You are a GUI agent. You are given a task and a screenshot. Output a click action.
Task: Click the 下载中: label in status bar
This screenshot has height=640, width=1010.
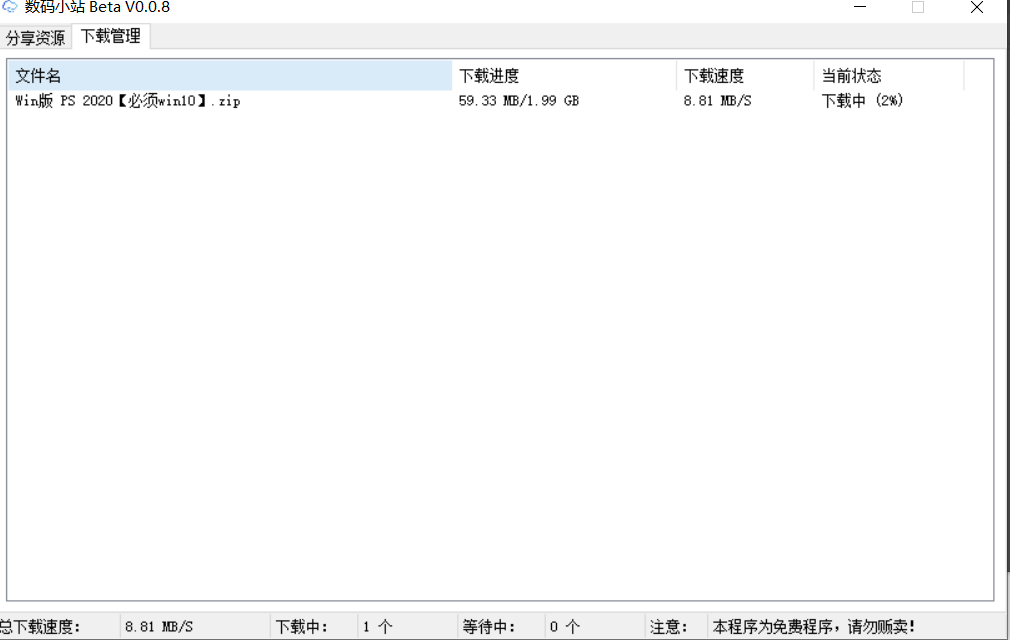pos(302,626)
